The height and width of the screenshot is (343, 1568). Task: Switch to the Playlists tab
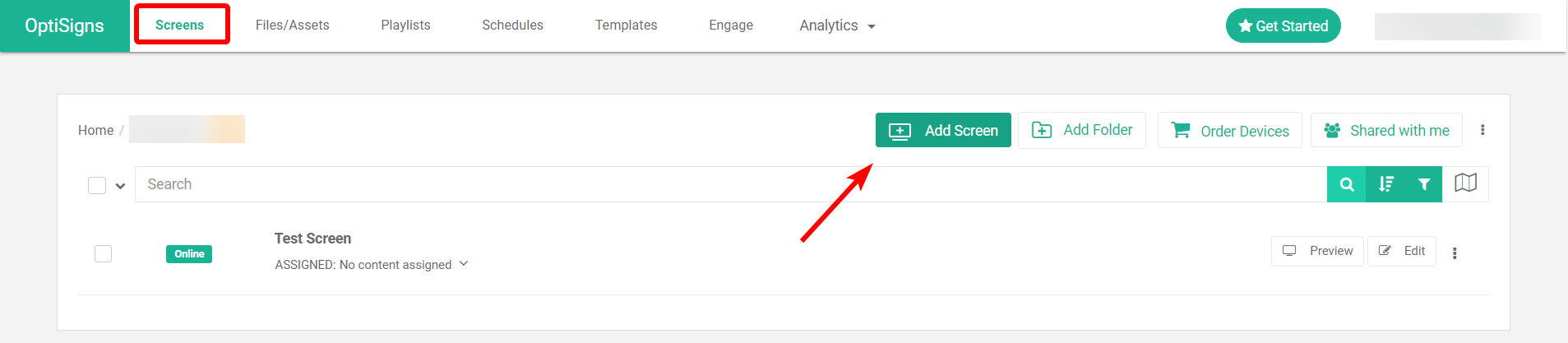[405, 25]
